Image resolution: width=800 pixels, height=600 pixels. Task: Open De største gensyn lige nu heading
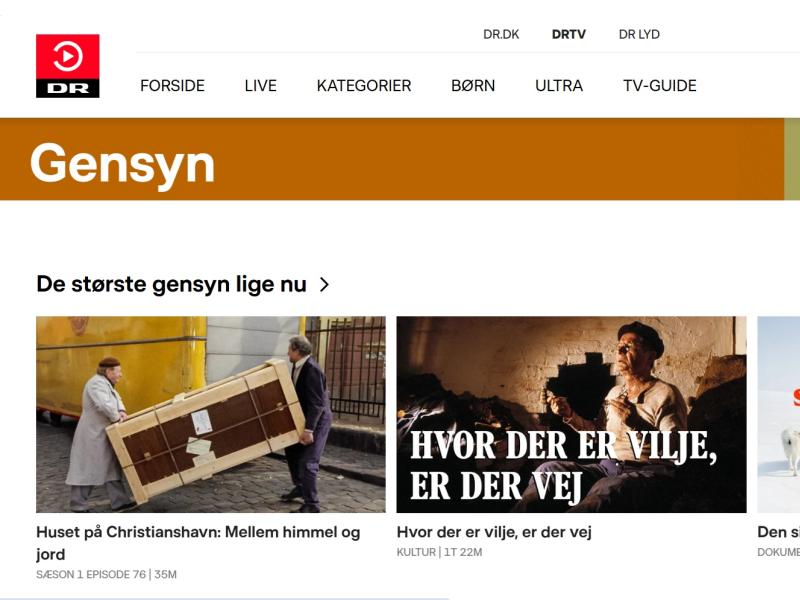(x=171, y=284)
